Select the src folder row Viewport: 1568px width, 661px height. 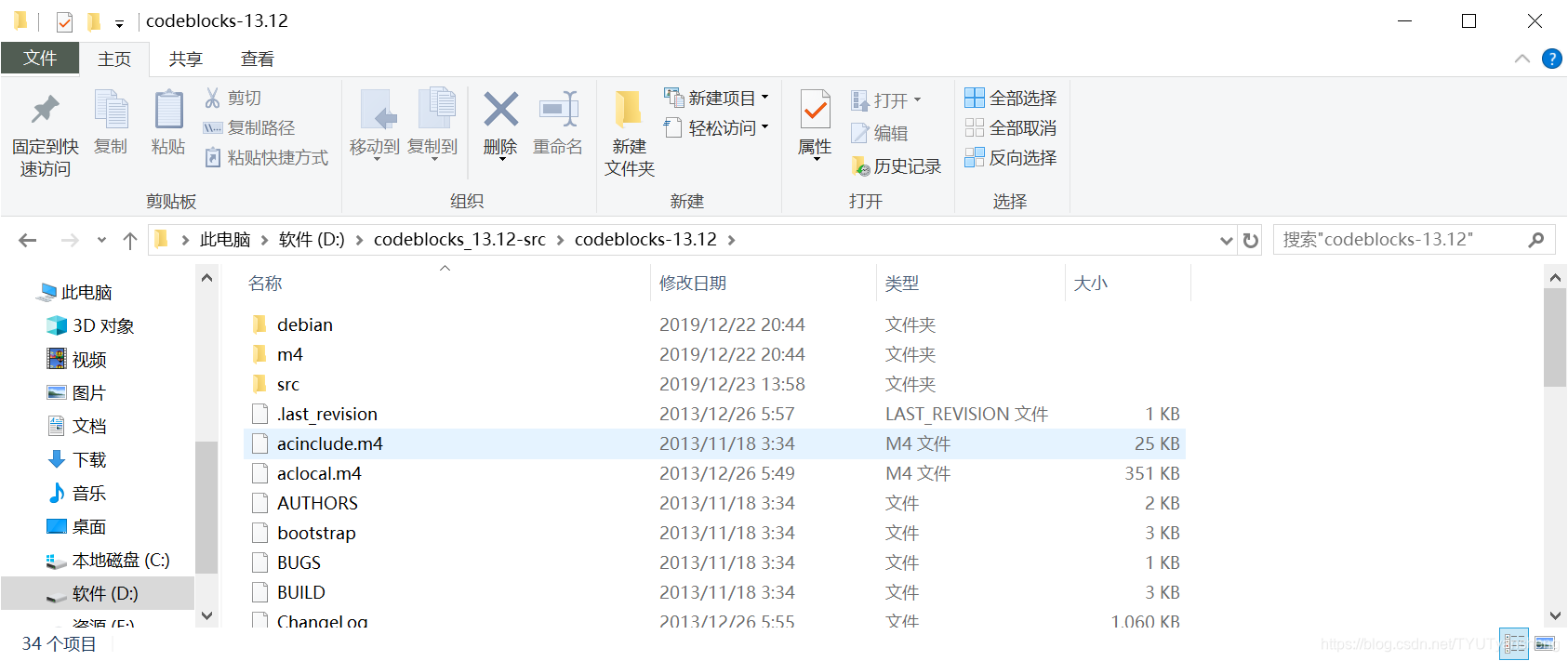click(714, 384)
